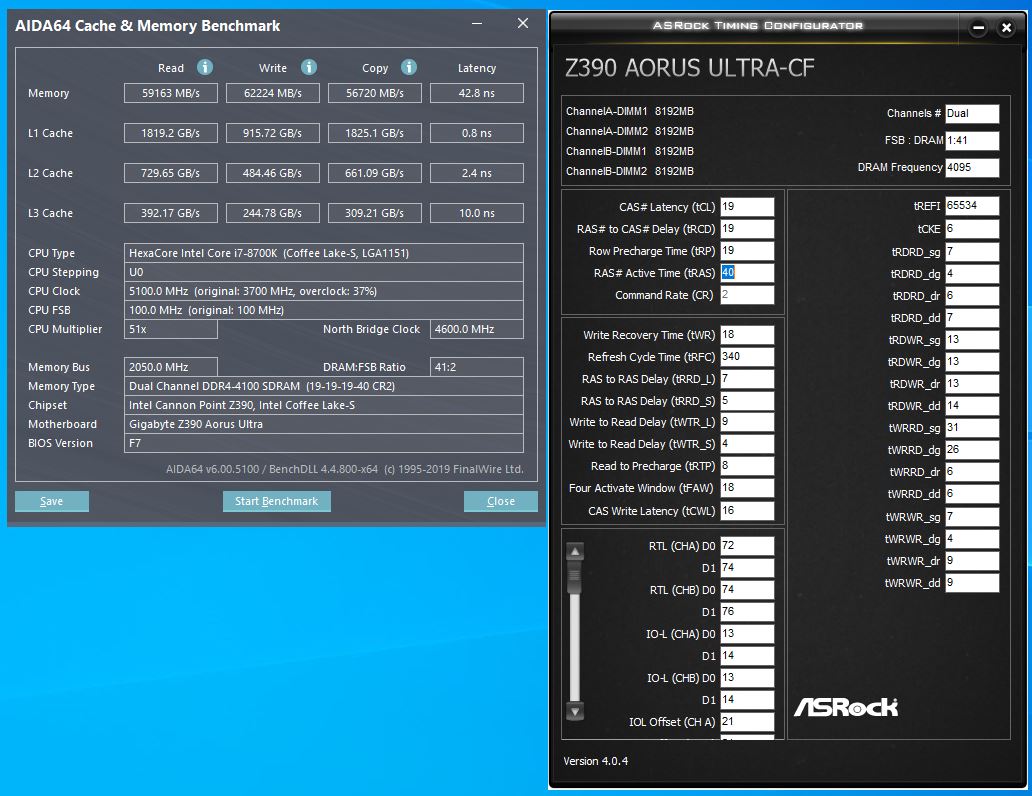1032x796 pixels.
Task: Click the Read info icon in AIDA64
Action: [x=205, y=67]
